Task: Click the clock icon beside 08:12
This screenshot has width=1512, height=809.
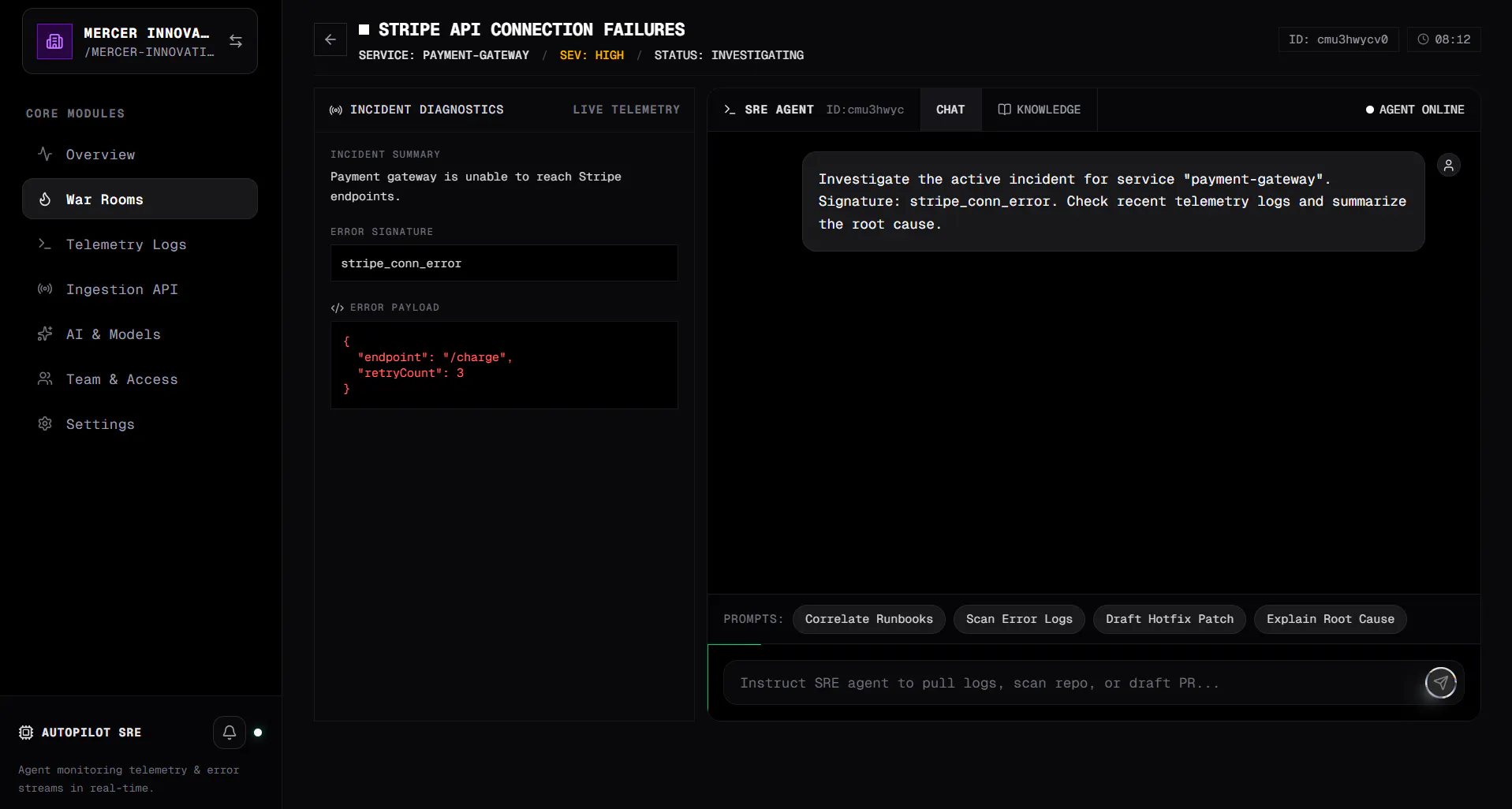Action: [1423, 39]
